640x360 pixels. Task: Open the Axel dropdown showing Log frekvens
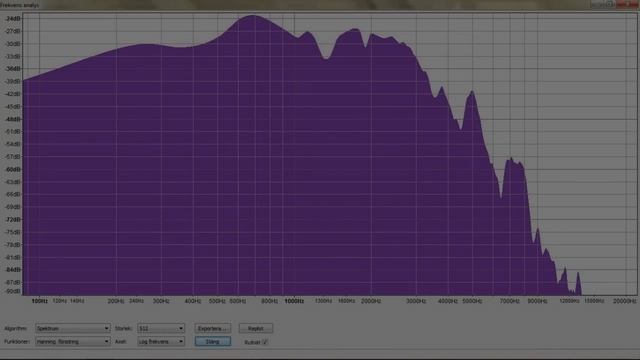click(161, 341)
